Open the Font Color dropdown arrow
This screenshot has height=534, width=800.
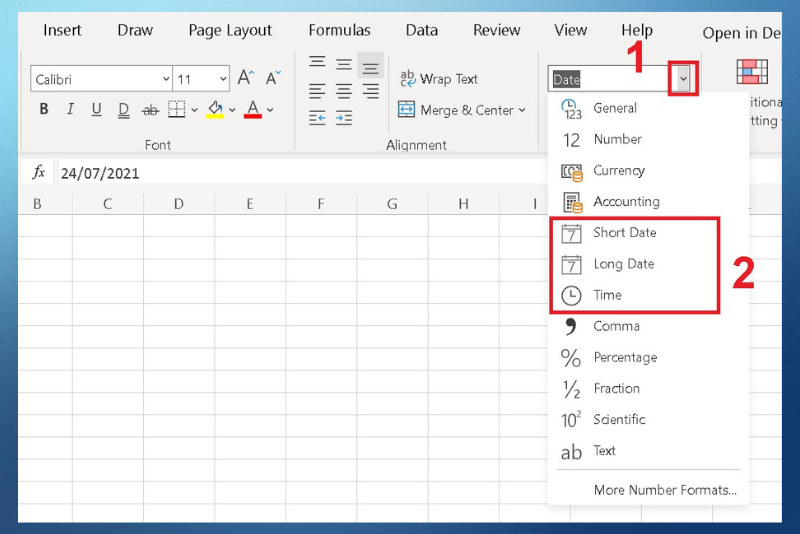[270, 110]
